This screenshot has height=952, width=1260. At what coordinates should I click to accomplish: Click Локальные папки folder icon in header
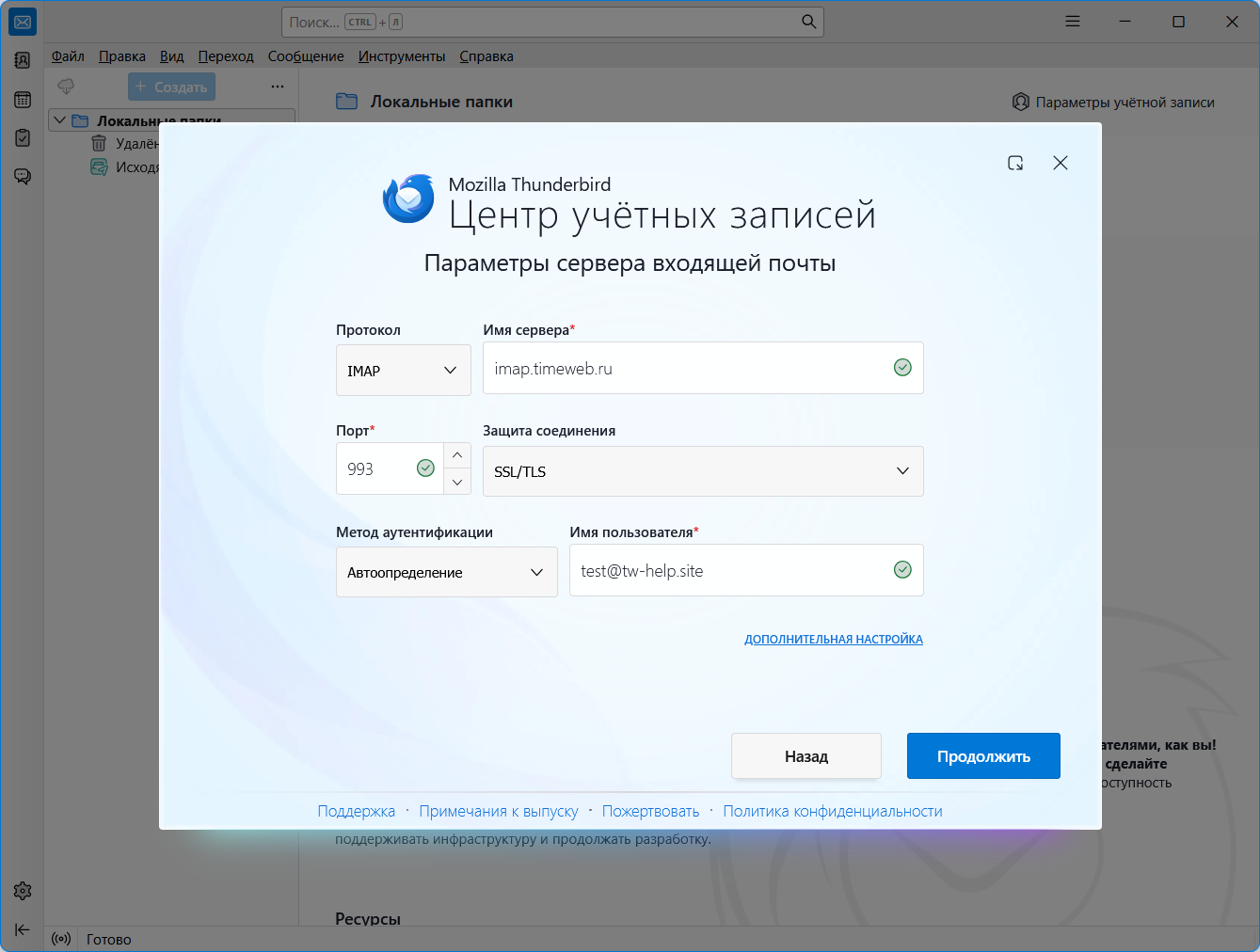click(x=347, y=102)
